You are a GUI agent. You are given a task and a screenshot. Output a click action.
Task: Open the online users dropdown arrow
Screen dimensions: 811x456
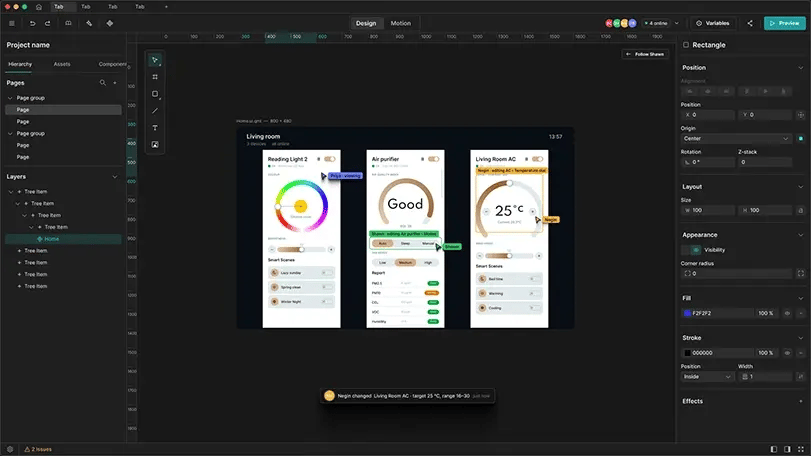677,23
